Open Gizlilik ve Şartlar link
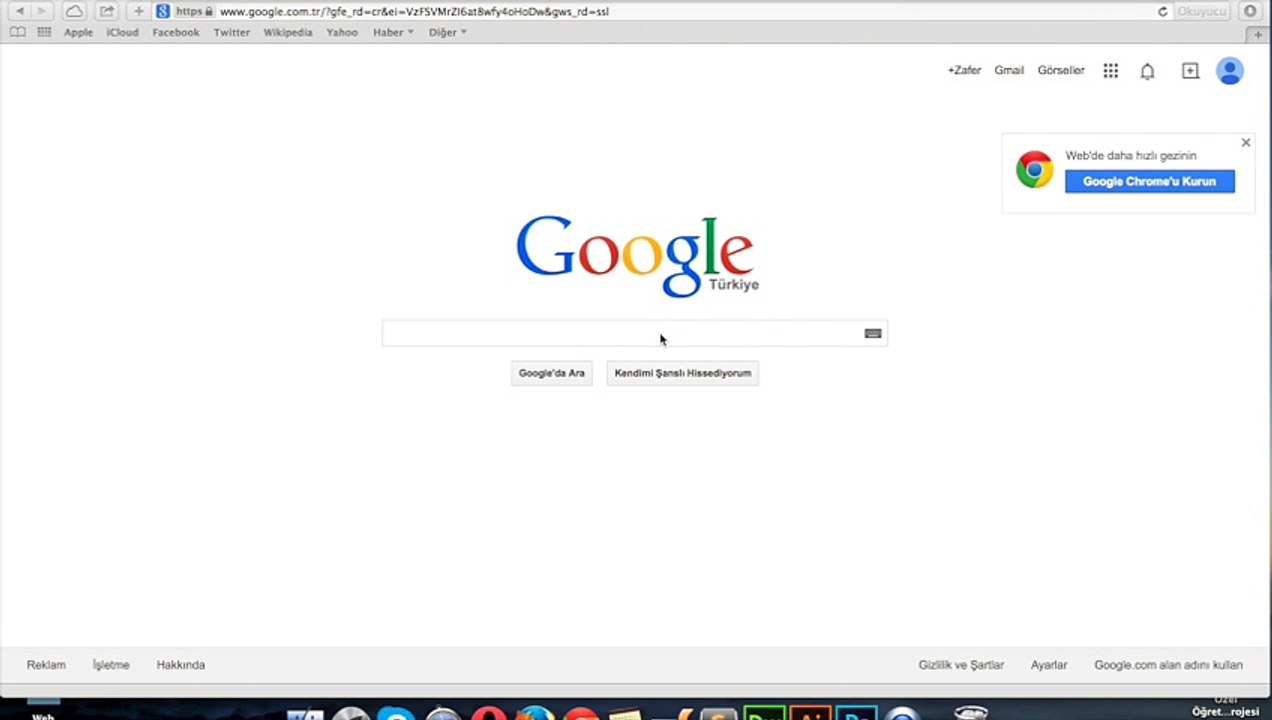Image resolution: width=1272 pixels, height=720 pixels. tap(961, 665)
